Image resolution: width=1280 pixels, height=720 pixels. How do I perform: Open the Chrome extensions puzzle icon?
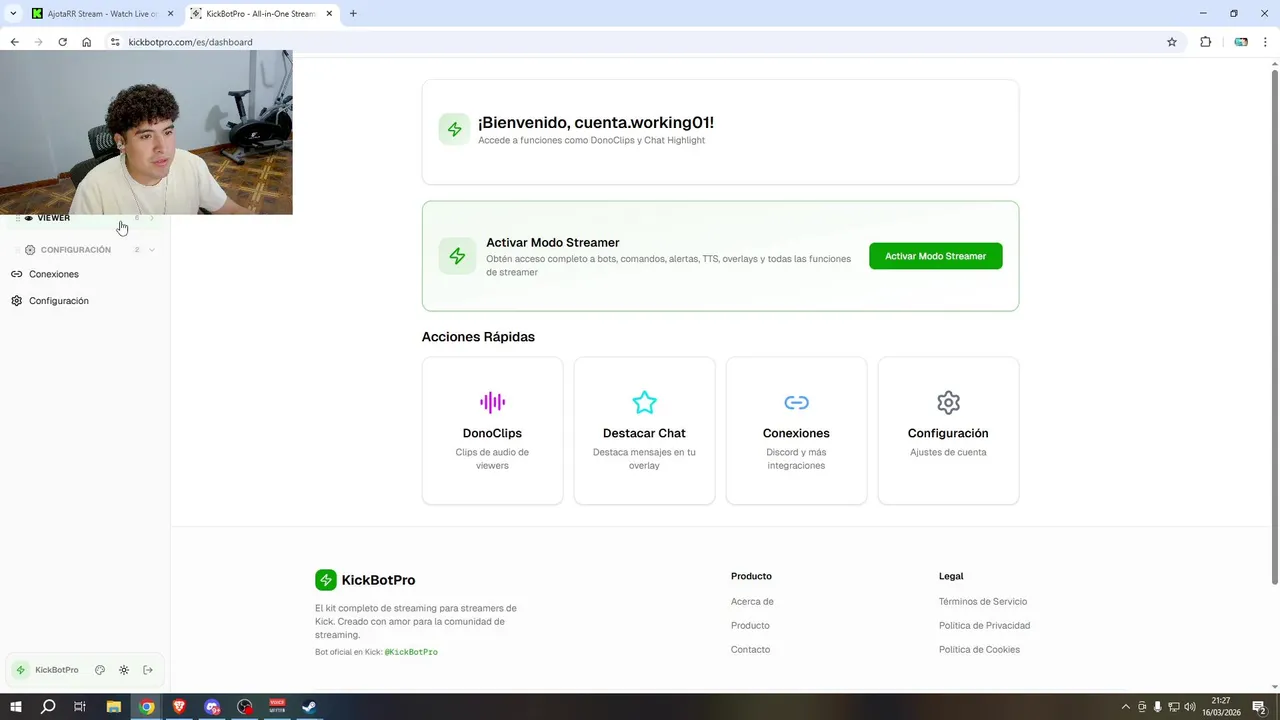point(1205,42)
